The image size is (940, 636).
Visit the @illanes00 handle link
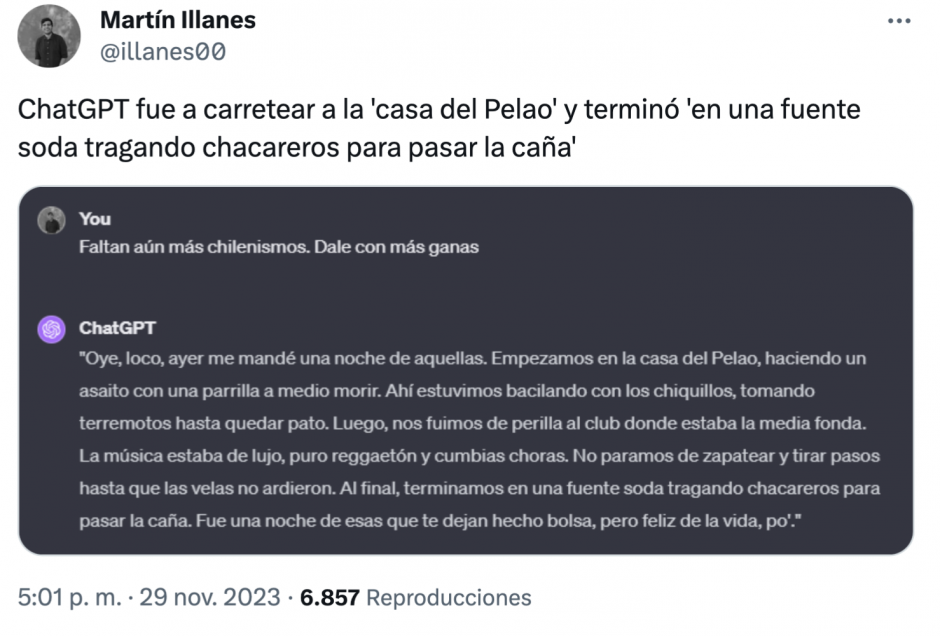[x=162, y=51]
